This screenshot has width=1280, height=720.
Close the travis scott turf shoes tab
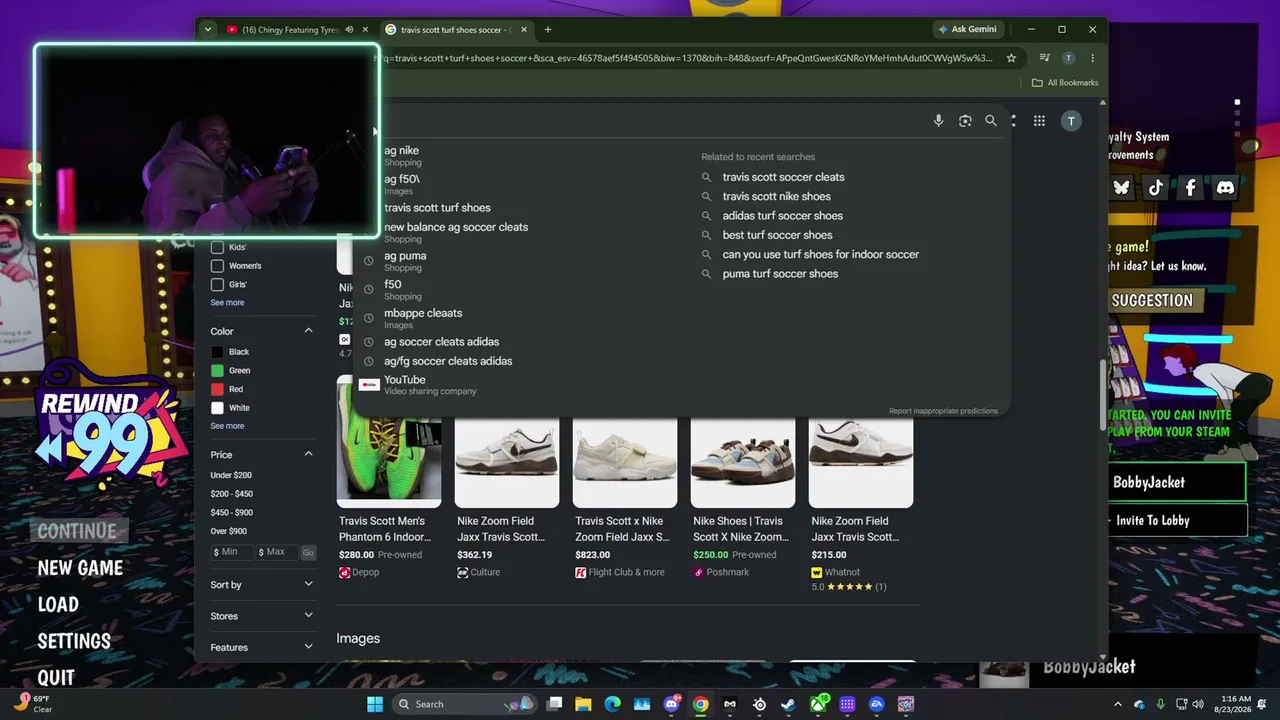point(523,30)
